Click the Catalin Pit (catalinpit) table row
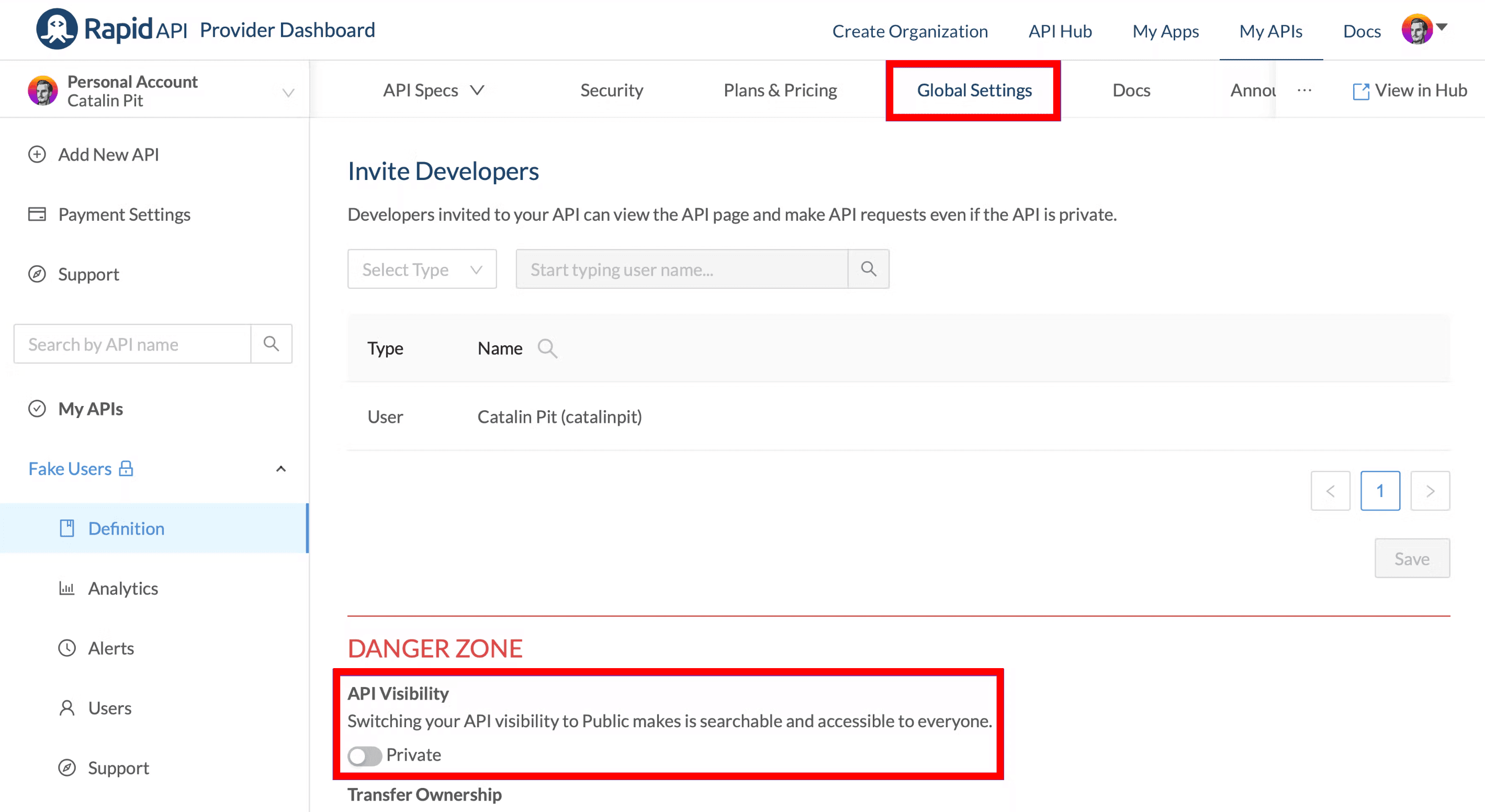This screenshot has width=1485, height=812. 898,416
